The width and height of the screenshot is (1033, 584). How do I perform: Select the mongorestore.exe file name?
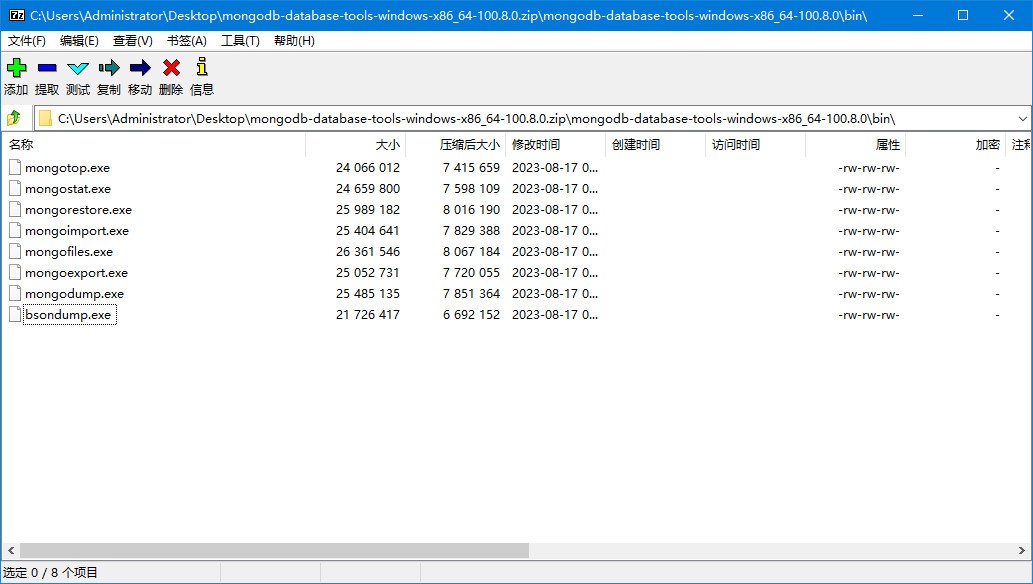(78, 210)
